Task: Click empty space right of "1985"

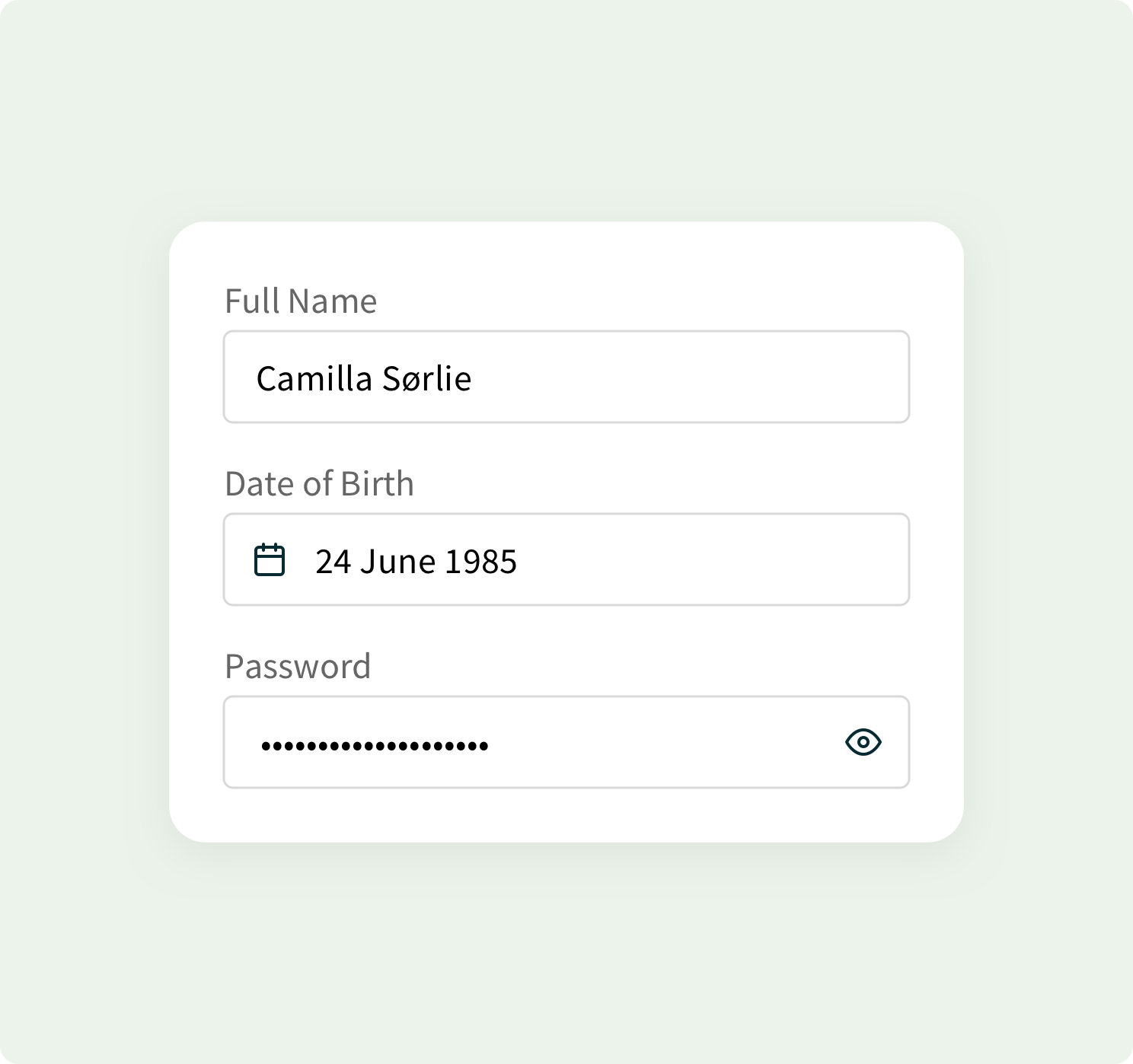Action: (708, 561)
